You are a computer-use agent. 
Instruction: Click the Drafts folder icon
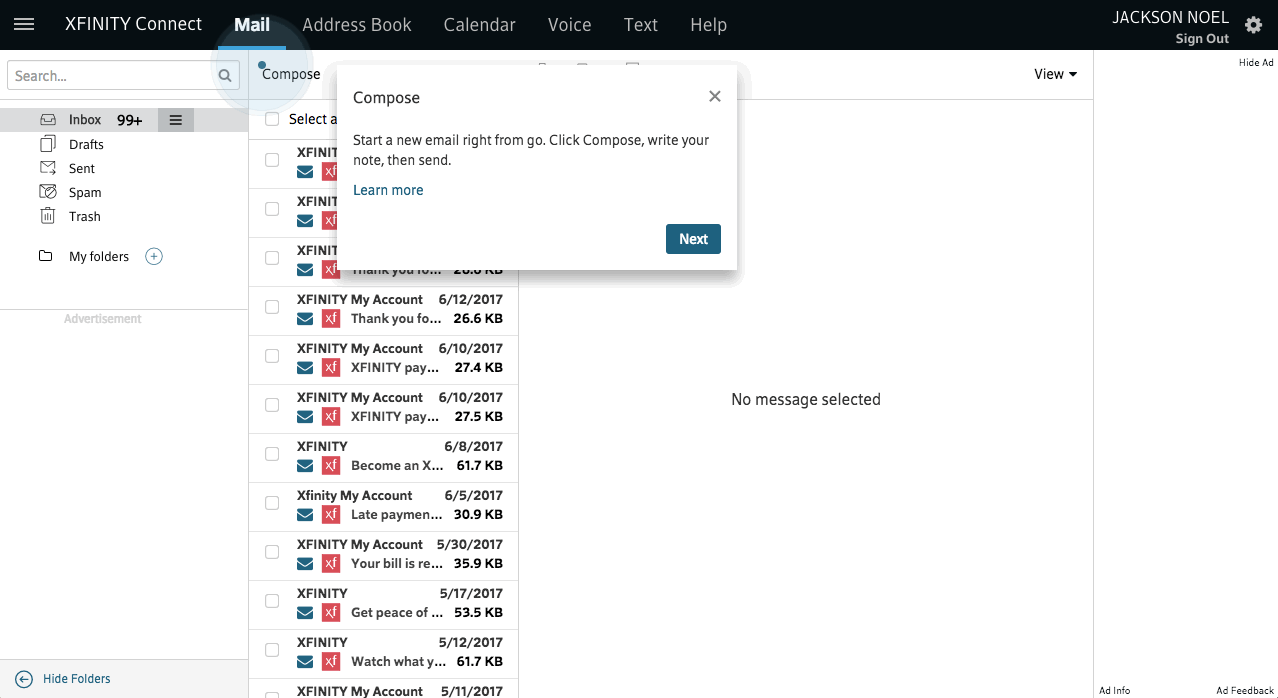(x=48, y=144)
